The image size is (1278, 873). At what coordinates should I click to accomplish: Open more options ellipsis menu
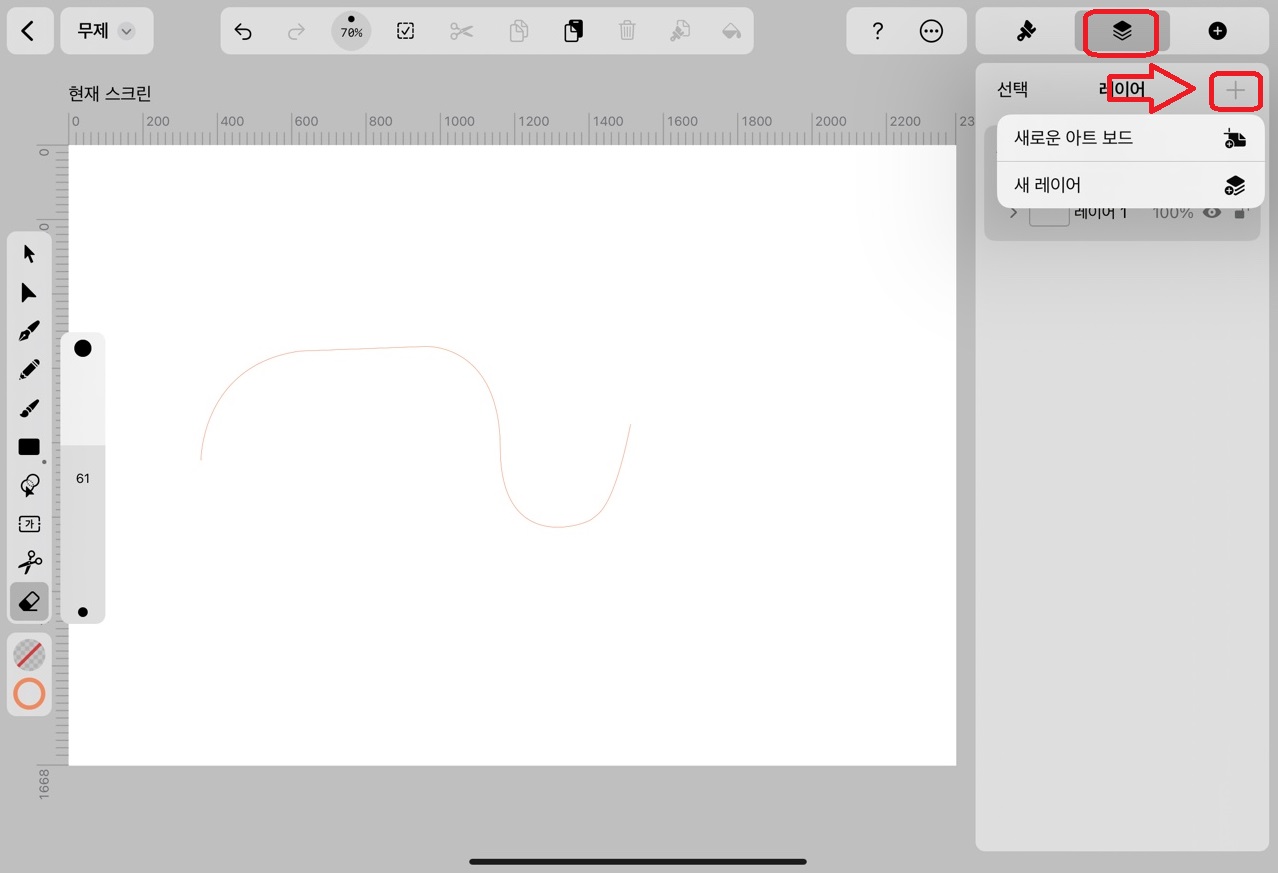click(x=931, y=32)
